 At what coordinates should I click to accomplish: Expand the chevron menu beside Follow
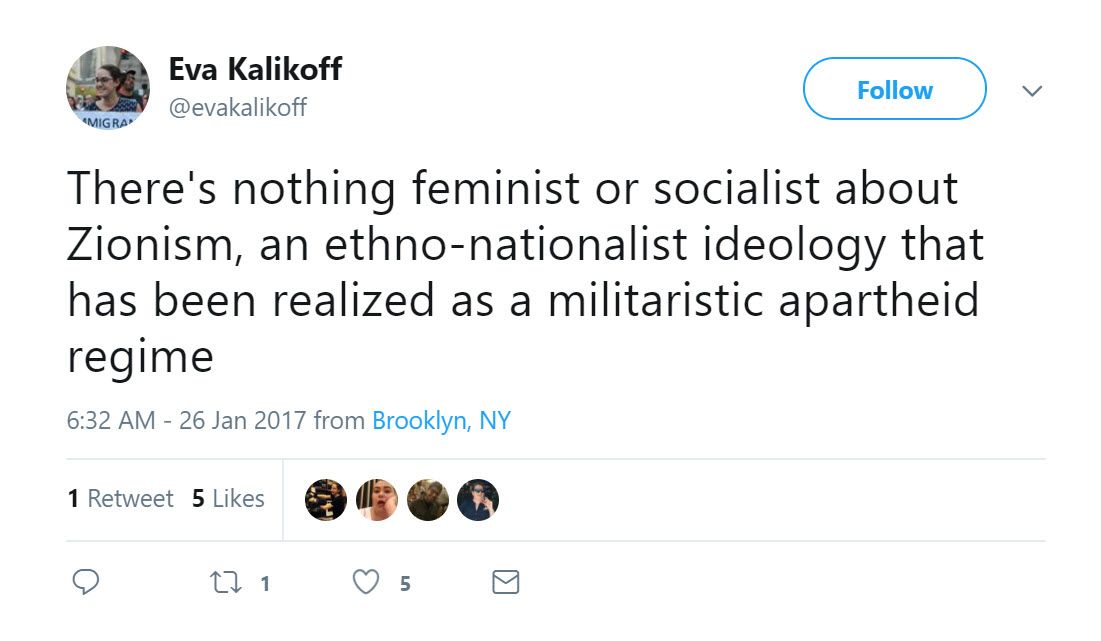click(x=1031, y=91)
